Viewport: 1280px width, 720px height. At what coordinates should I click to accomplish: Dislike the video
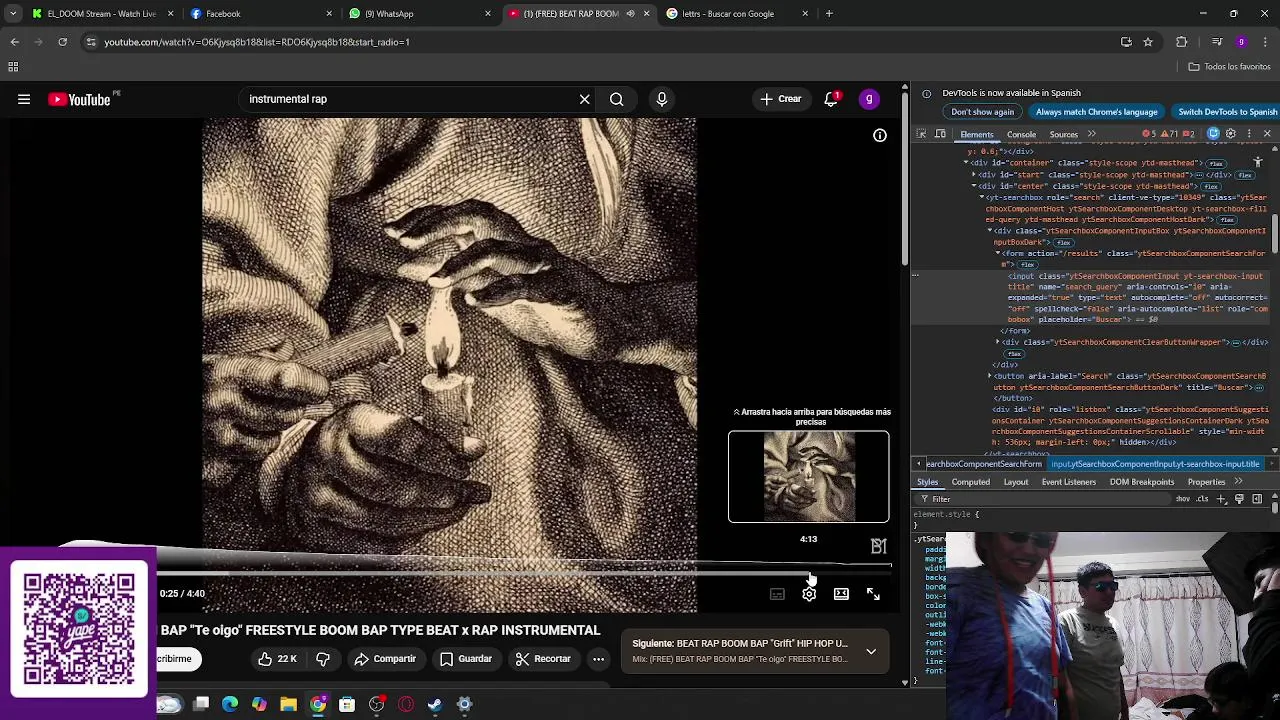tap(323, 659)
